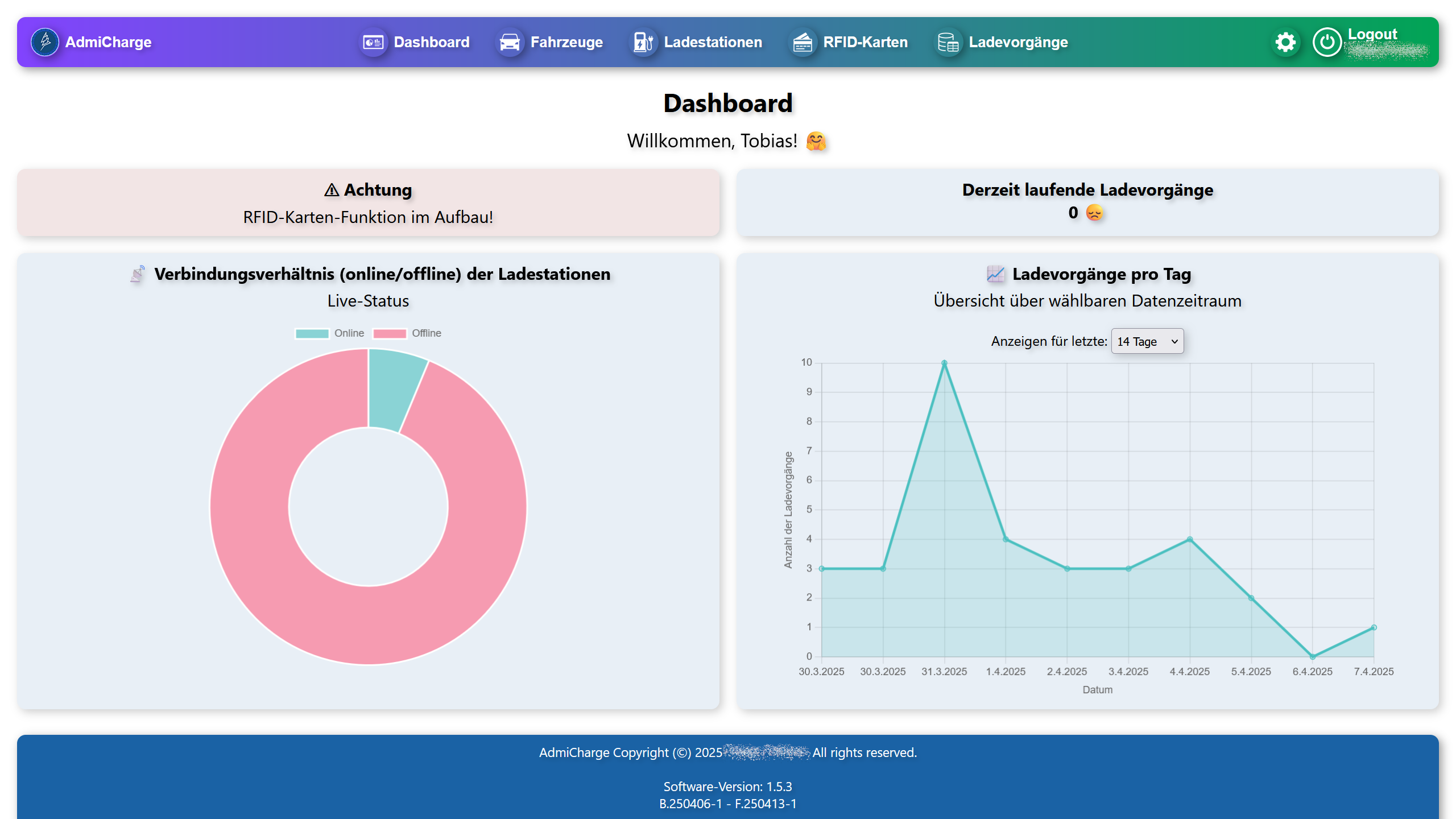Click the Logout text link

[1372, 34]
